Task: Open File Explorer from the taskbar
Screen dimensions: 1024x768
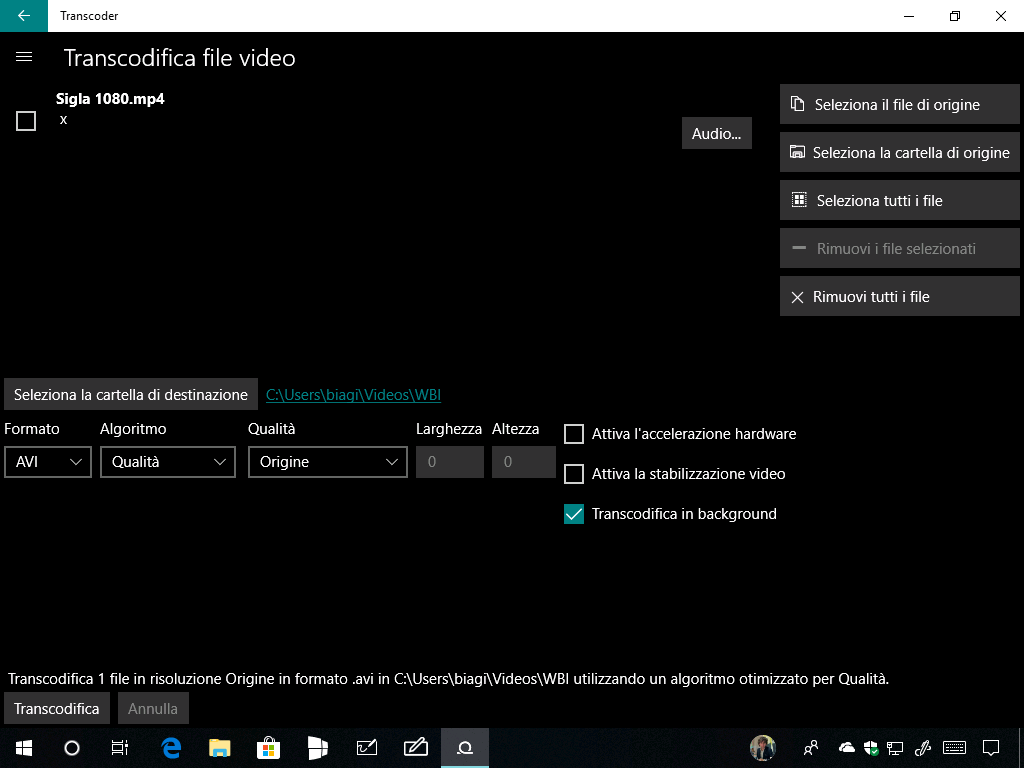Action: [x=219, y=748]
